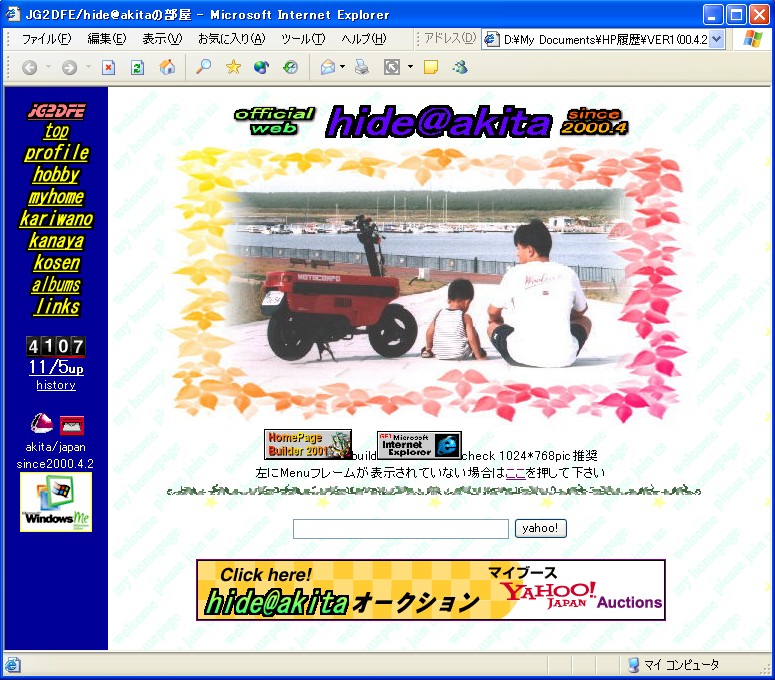Expand the Back button history arrow
Image resolution: width=775 pixels, height=680 pixels.
coord(47,68)
